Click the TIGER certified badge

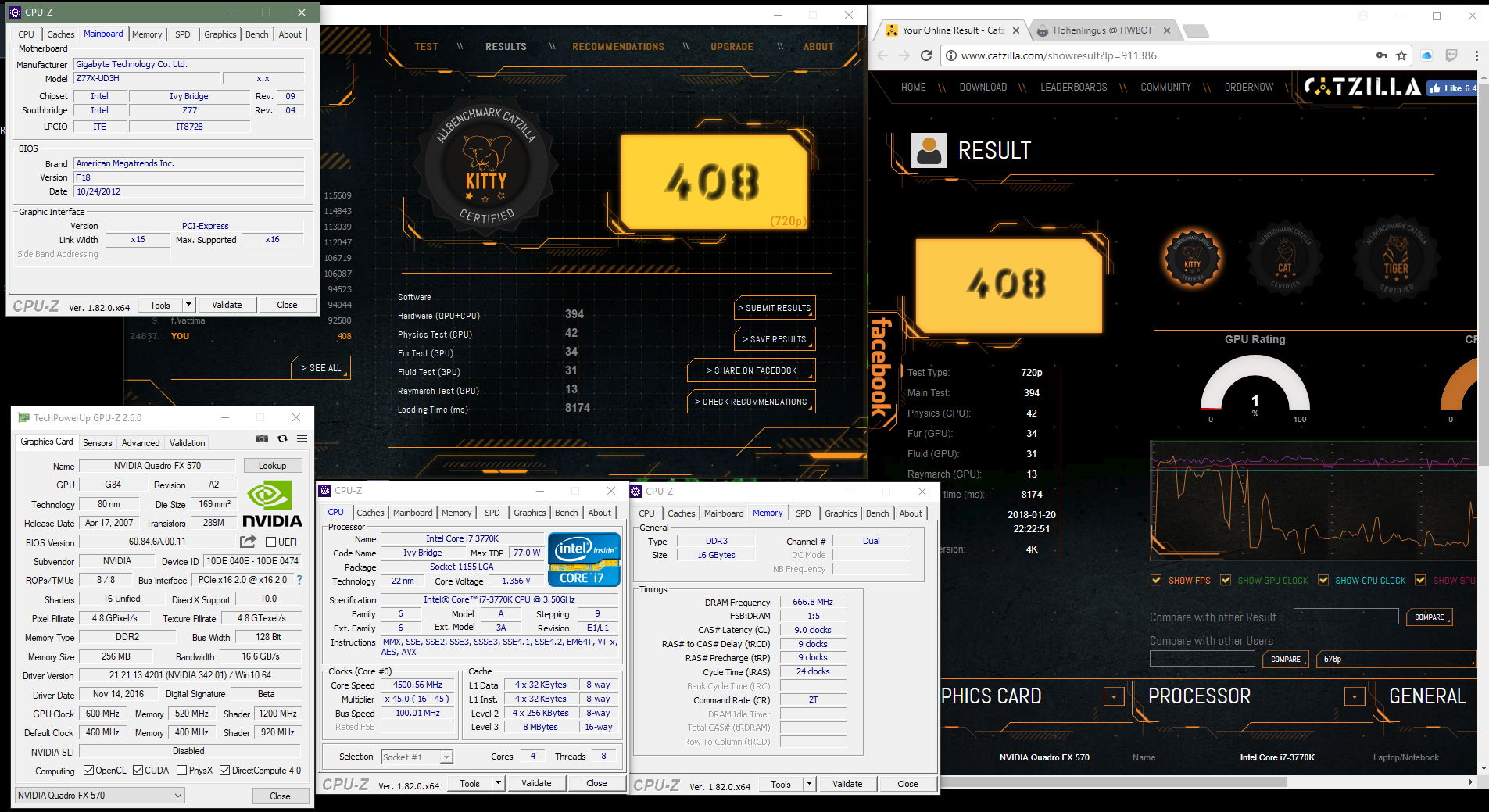coord(1396,259)
